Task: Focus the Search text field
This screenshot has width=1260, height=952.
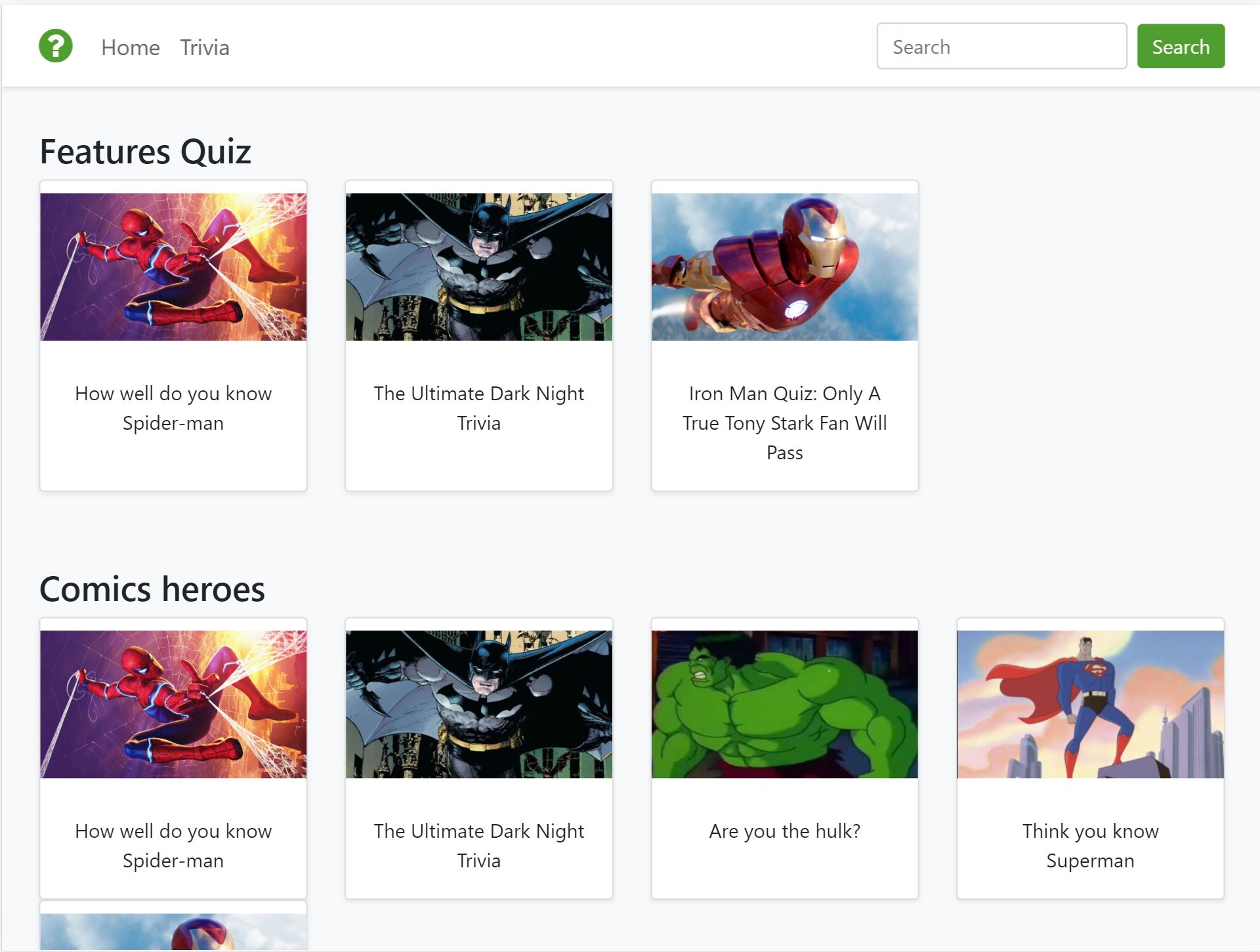Action: click(1001, 46)
